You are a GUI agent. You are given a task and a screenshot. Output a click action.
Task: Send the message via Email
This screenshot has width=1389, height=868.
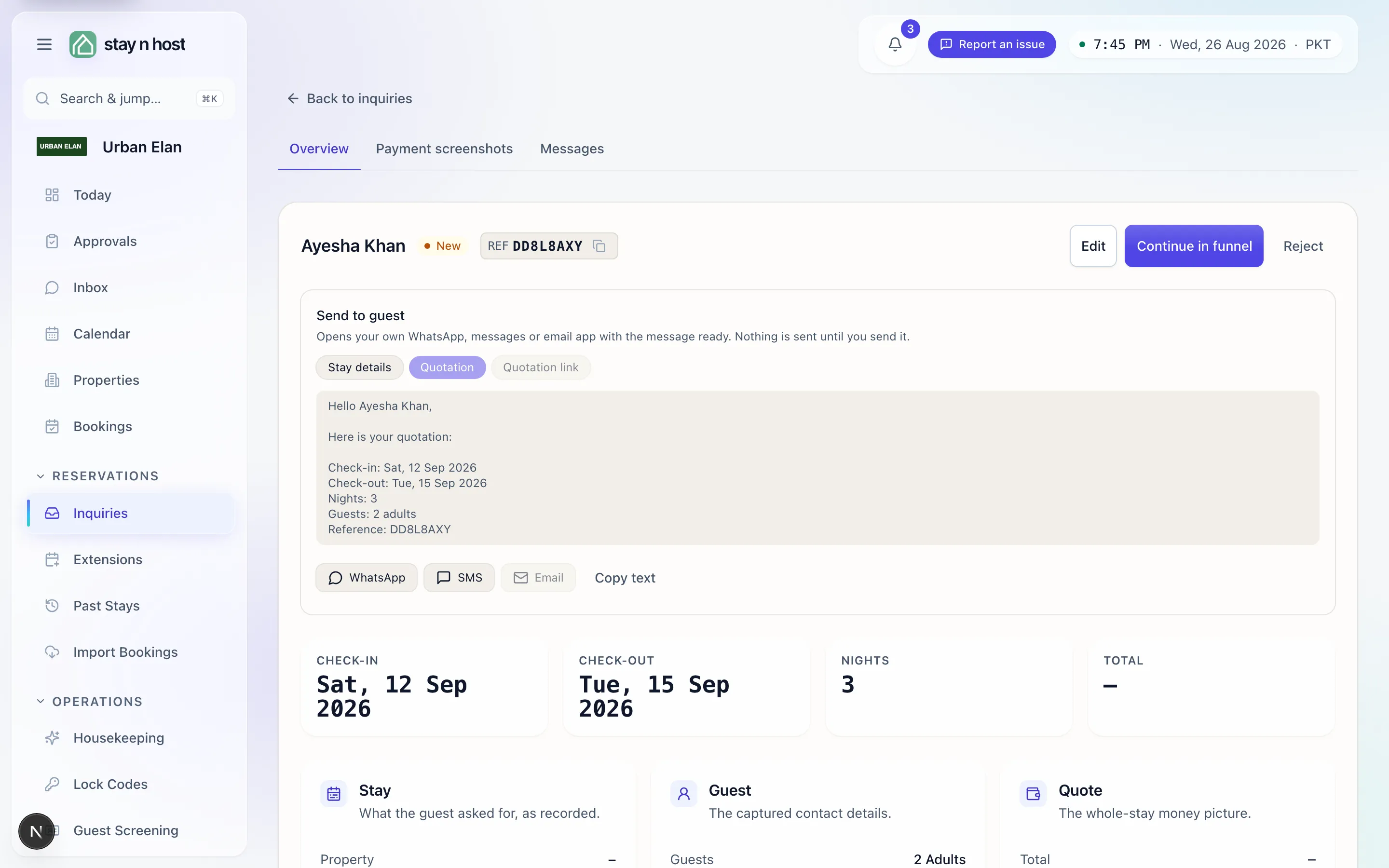pos(538,578)
